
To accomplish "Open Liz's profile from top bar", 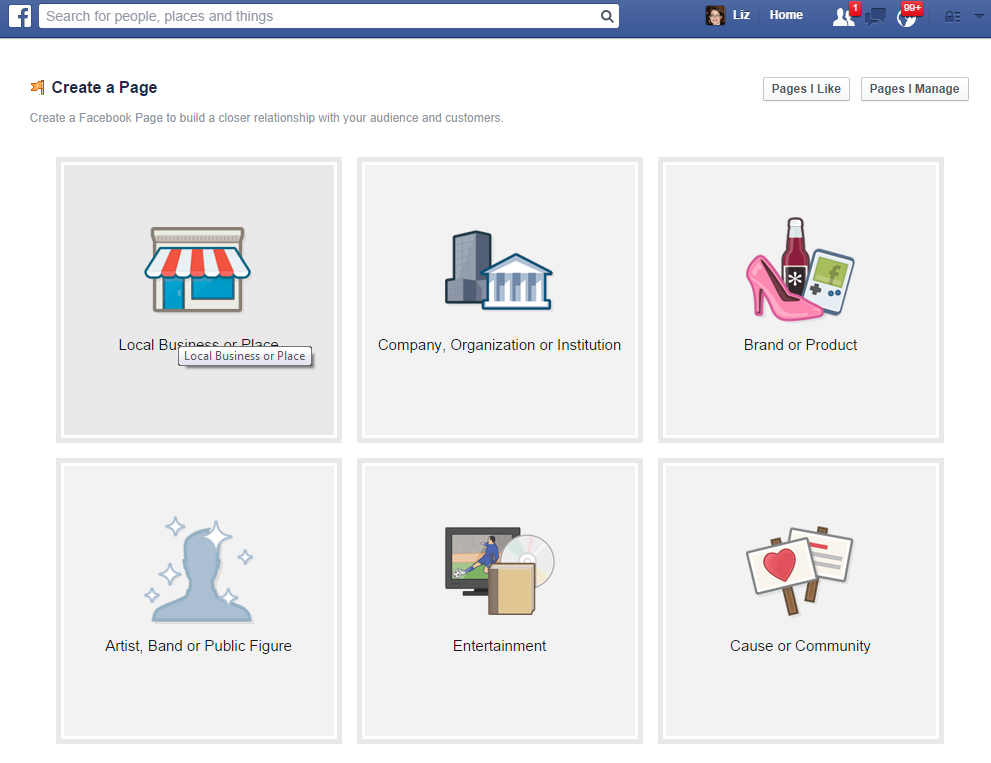I will [x=728, y=15].
